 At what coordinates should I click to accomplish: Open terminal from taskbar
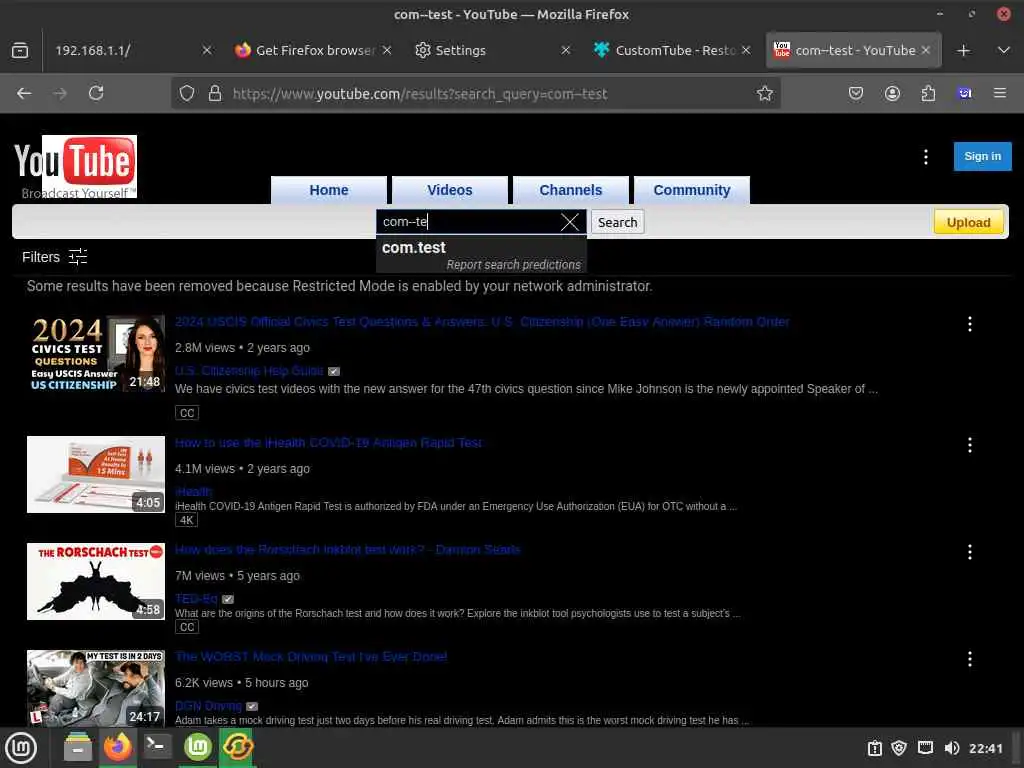(157, 747)
